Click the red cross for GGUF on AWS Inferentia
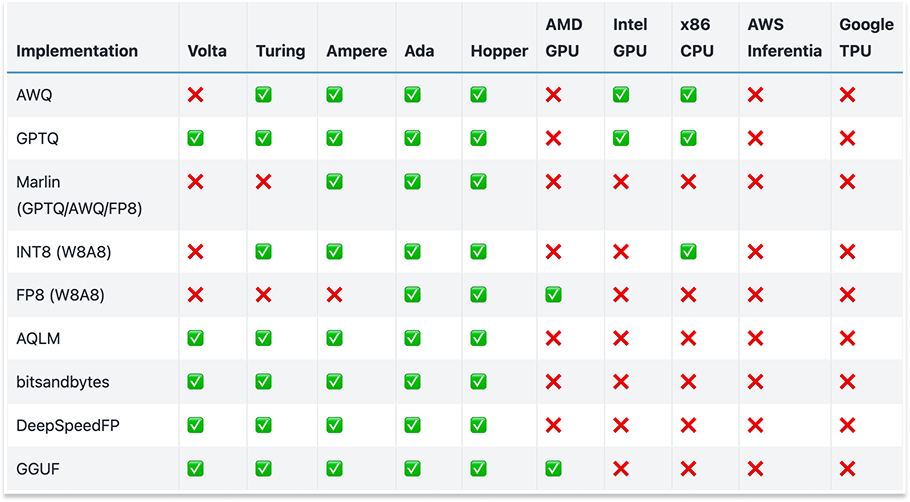Viewport: 910px width, 502px height. tap(755, 468)
